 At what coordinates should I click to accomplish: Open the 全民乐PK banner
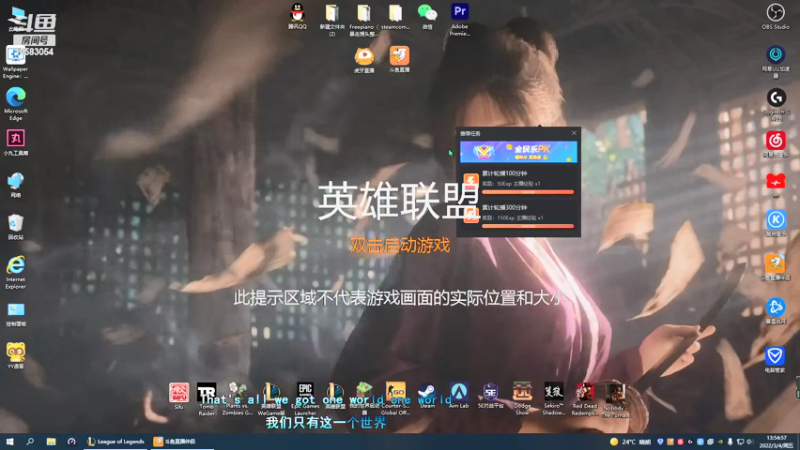point(518,152)
